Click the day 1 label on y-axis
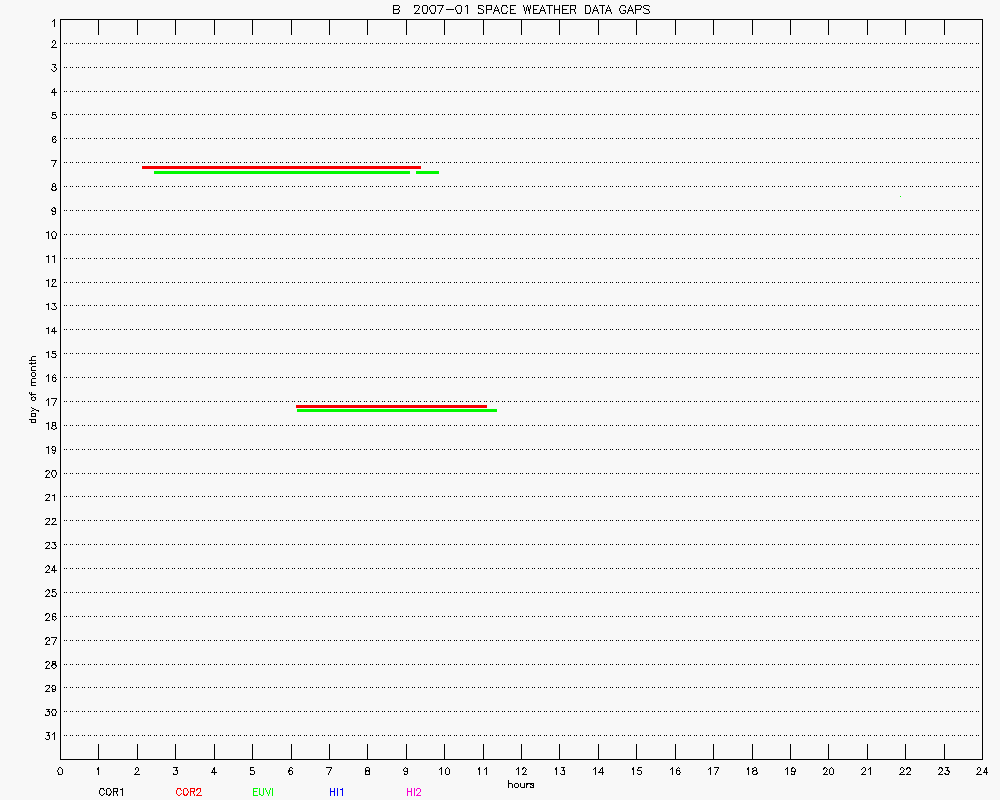 [52, 21]
